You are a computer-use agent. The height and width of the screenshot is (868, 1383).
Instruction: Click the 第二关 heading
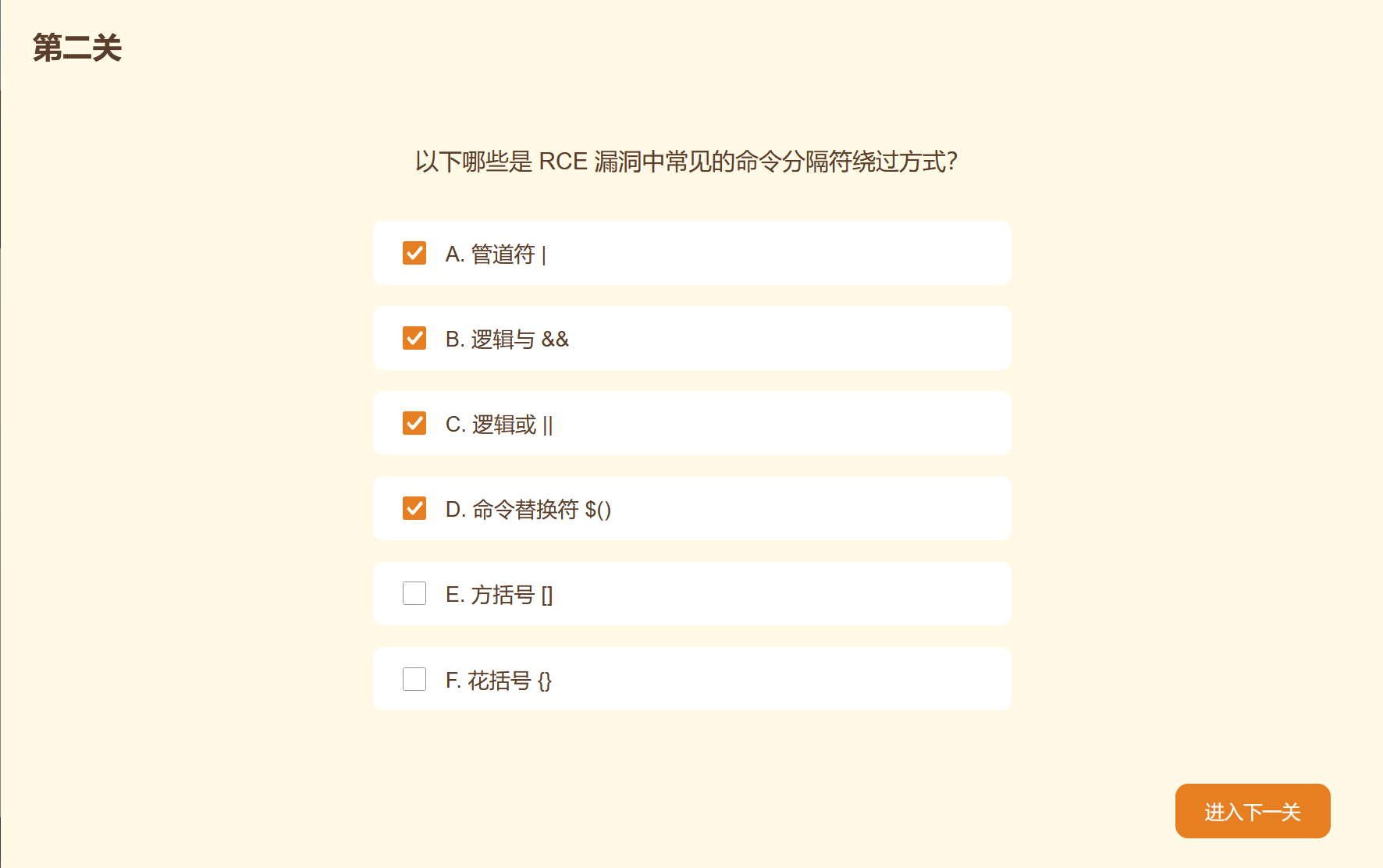(77, 48)
